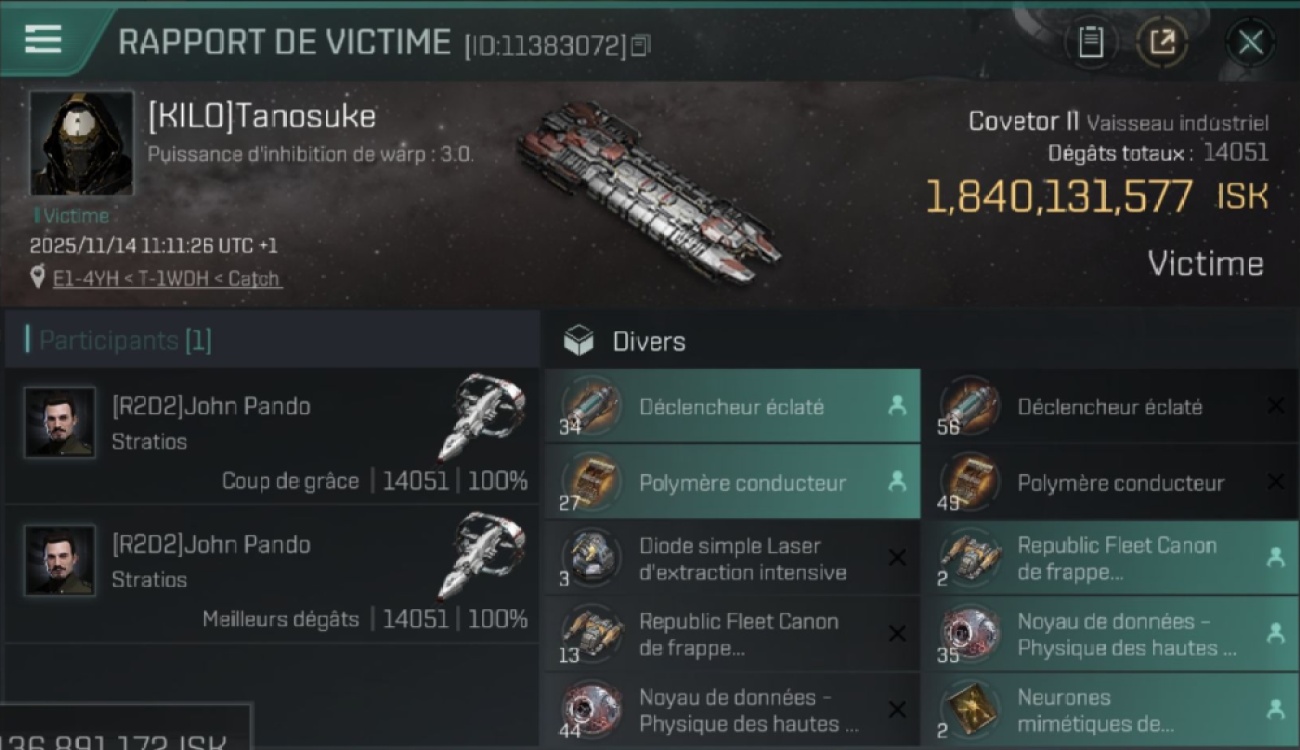
Task: Open the hamburger menu icon
Action: pyautogui.click(x=42, y=39)
